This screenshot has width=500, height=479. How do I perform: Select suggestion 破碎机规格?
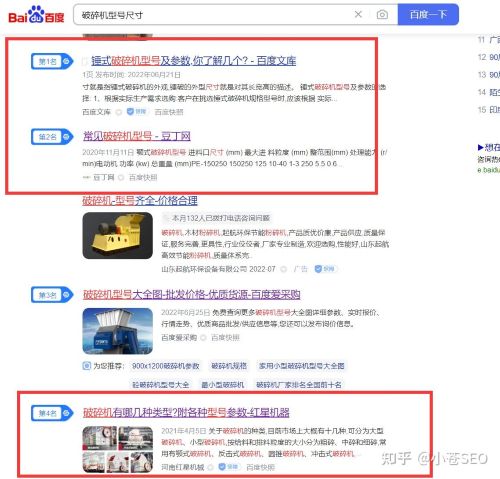[229, 366]
